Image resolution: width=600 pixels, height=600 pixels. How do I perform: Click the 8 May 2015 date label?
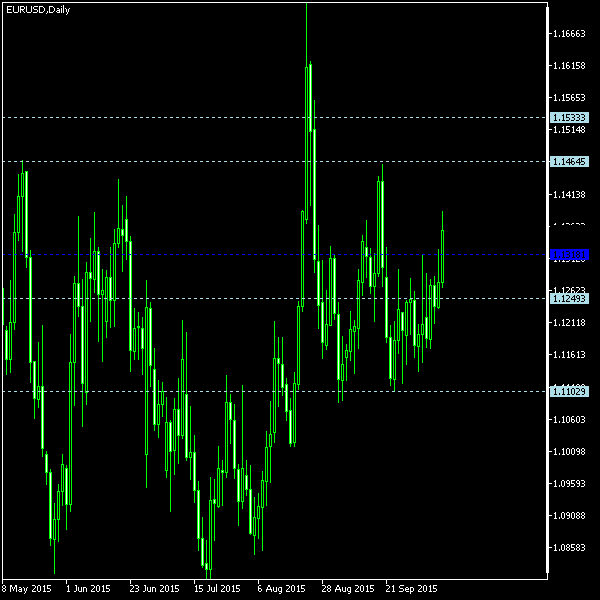point(26,589)
